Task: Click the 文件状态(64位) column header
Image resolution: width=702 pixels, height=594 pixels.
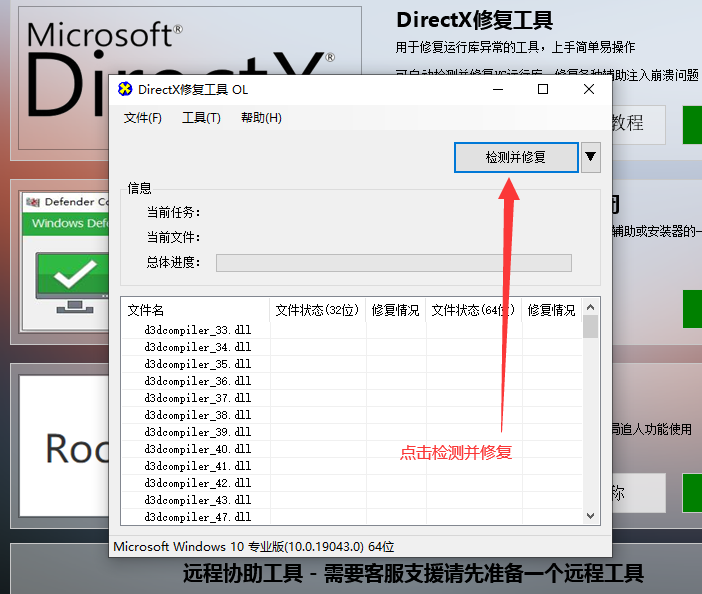Action: [x=473, y=310]
